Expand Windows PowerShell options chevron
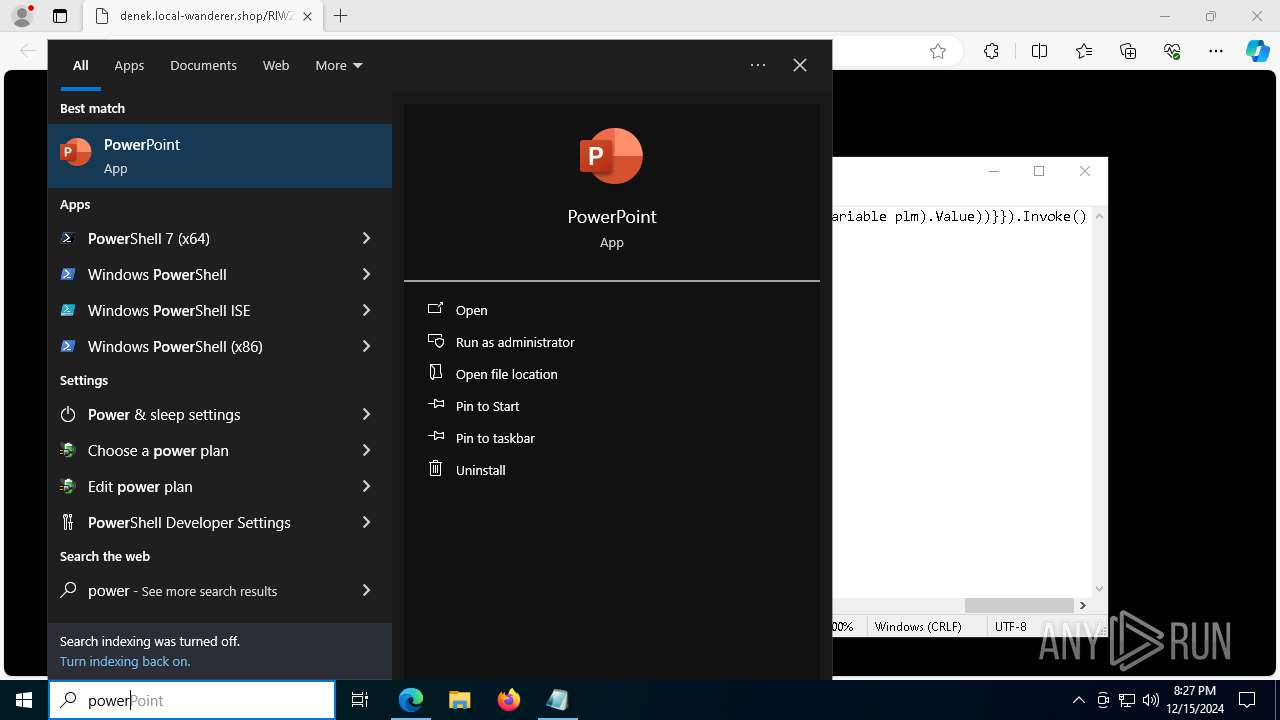Viewport: 1280px width, 720px height. [366, 274]
